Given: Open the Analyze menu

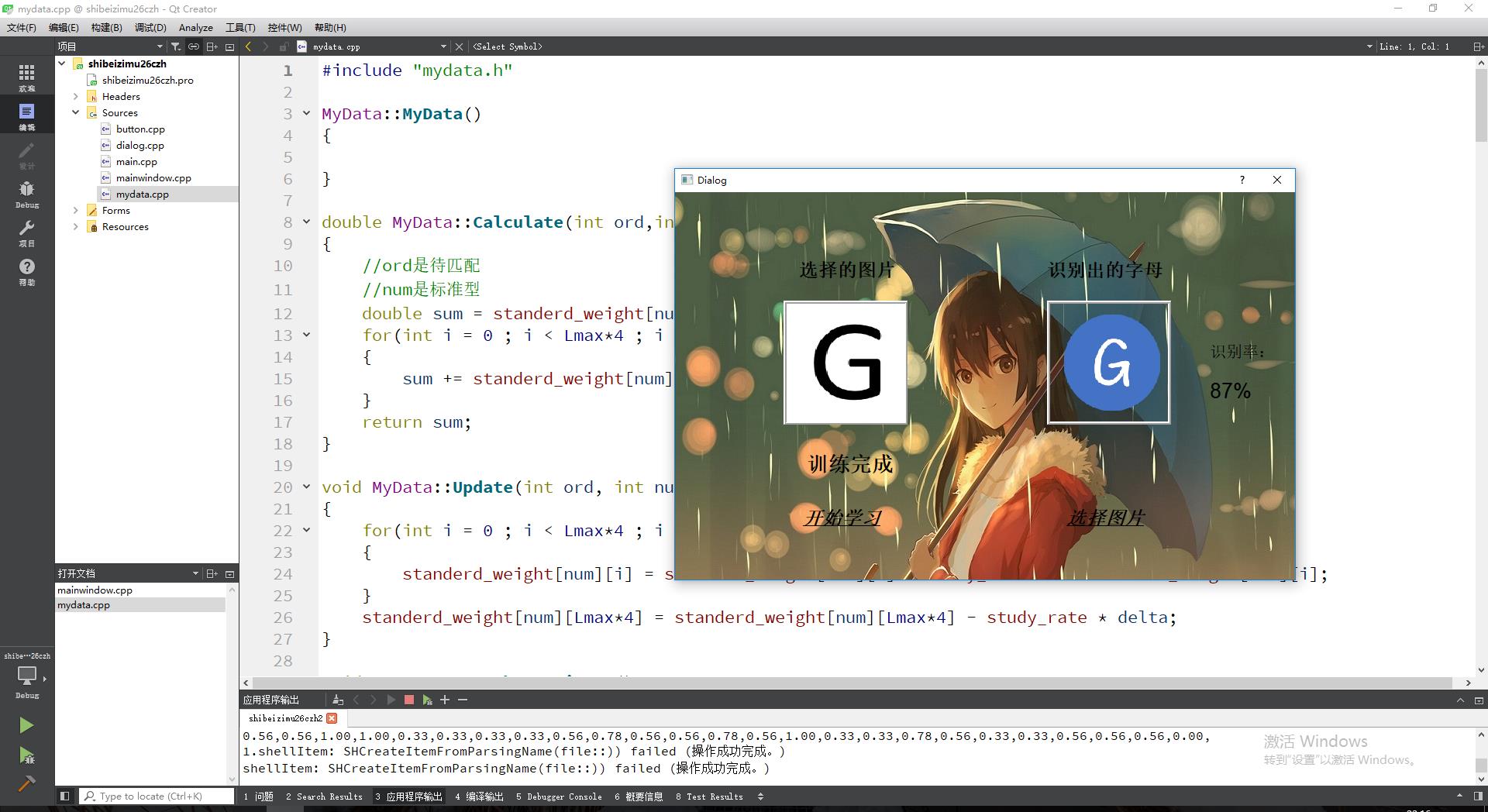Looking at the screenshot, I should pyautogui.click(x=196, y=27).
